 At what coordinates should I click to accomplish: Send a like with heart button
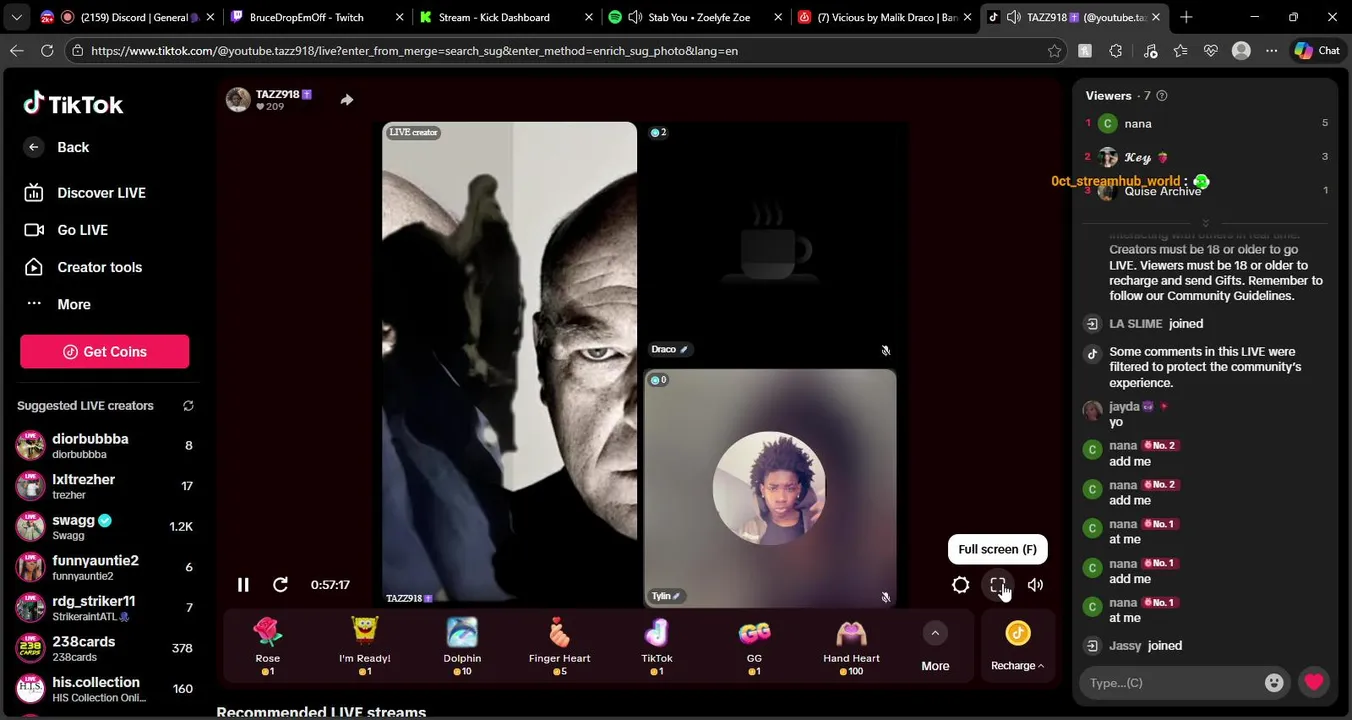click(1314, 683)
